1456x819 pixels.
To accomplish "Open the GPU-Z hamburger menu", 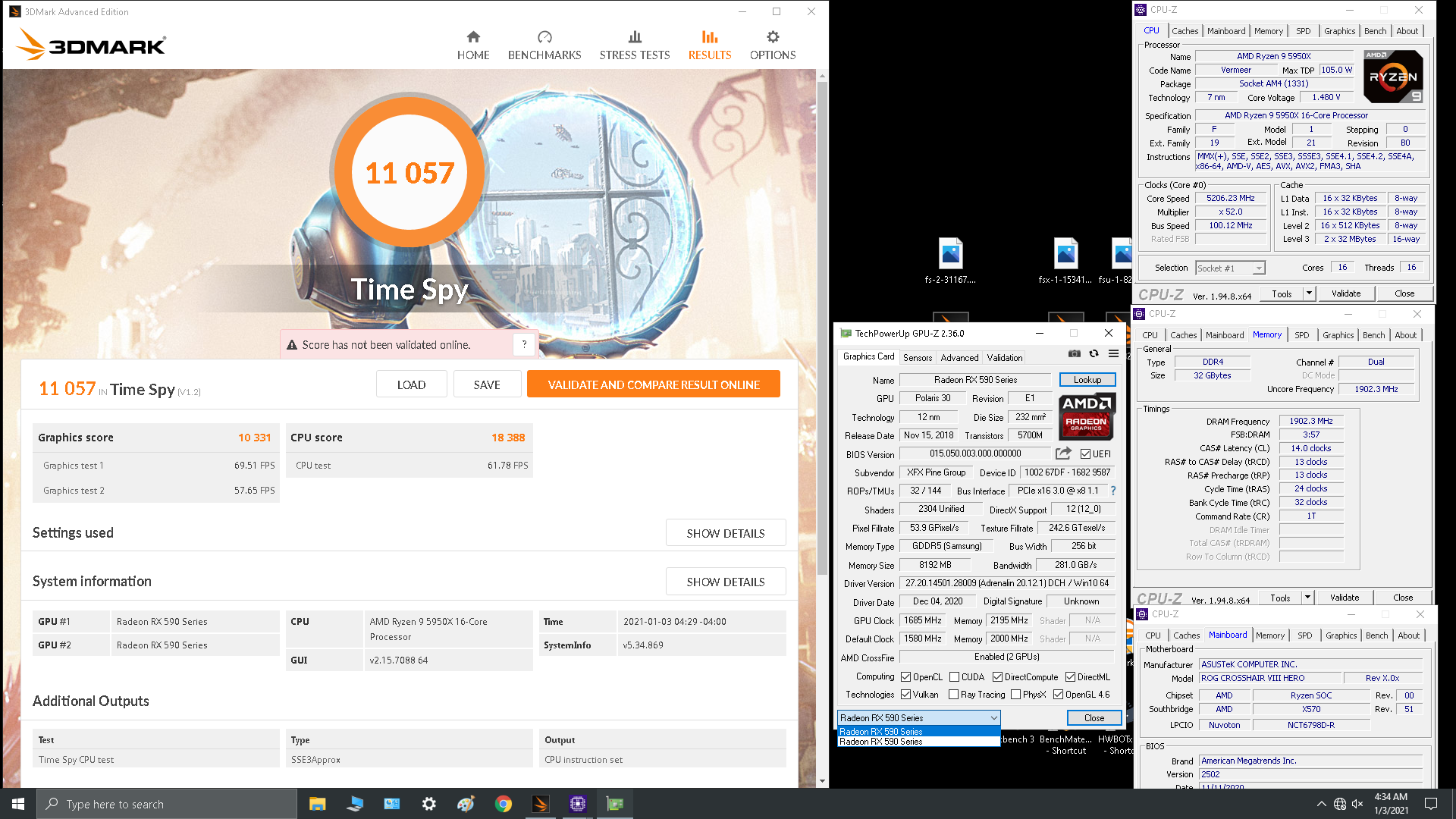I will 1113,353.
